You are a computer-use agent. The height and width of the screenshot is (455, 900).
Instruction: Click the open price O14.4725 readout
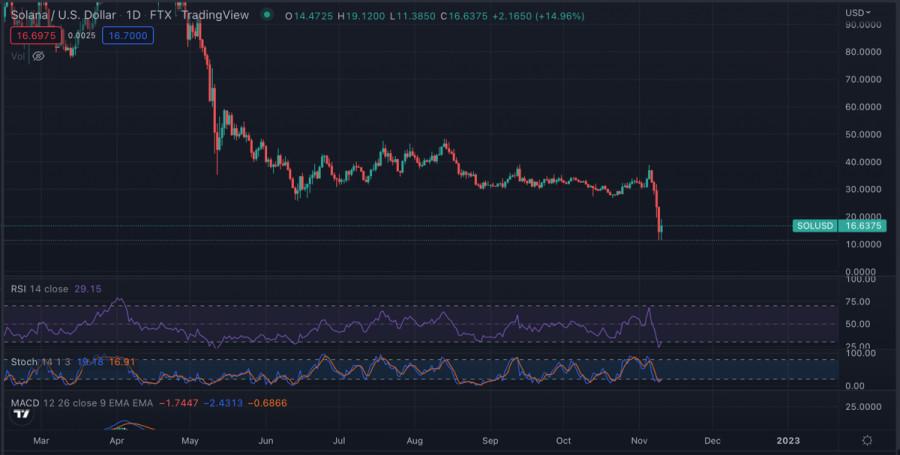tap(309, 16)
